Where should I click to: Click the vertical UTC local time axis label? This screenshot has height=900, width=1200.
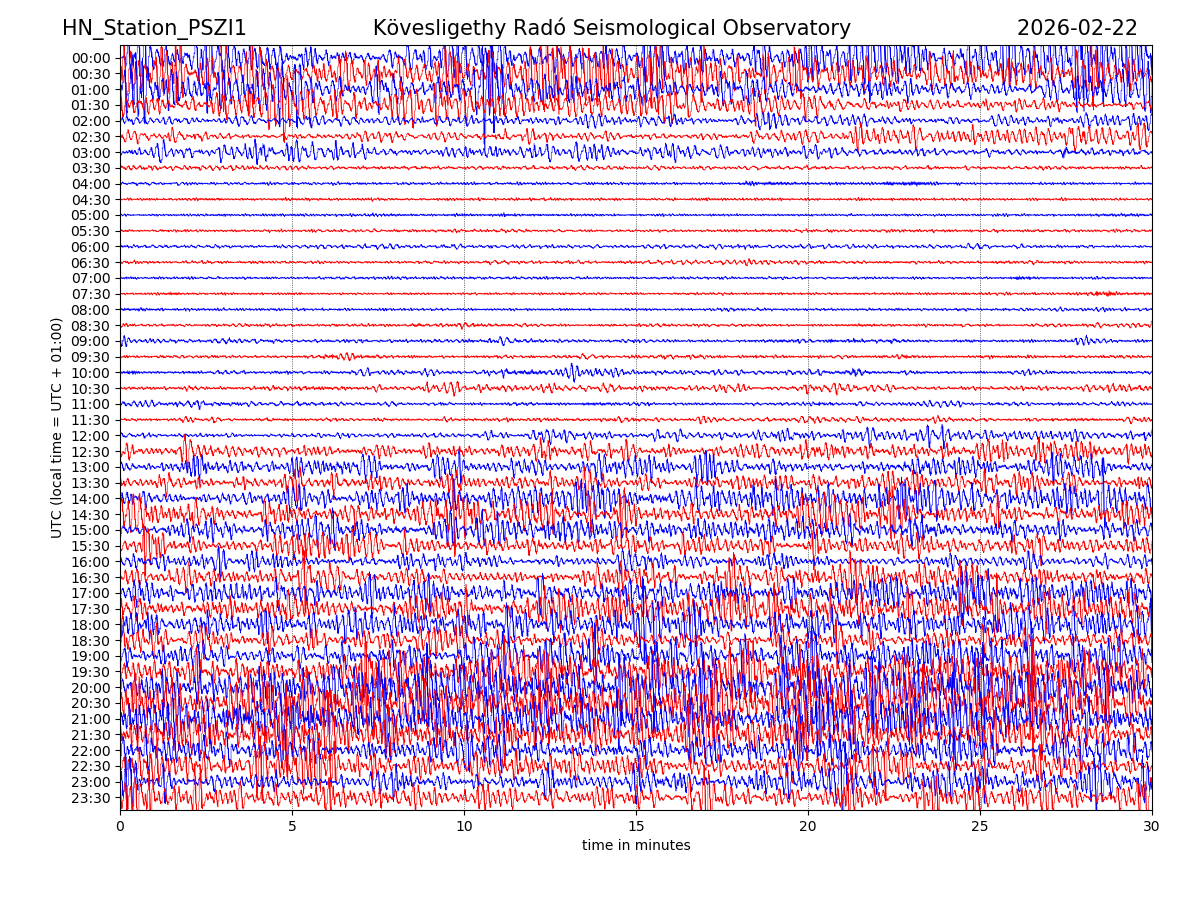(x=57, y=427)
